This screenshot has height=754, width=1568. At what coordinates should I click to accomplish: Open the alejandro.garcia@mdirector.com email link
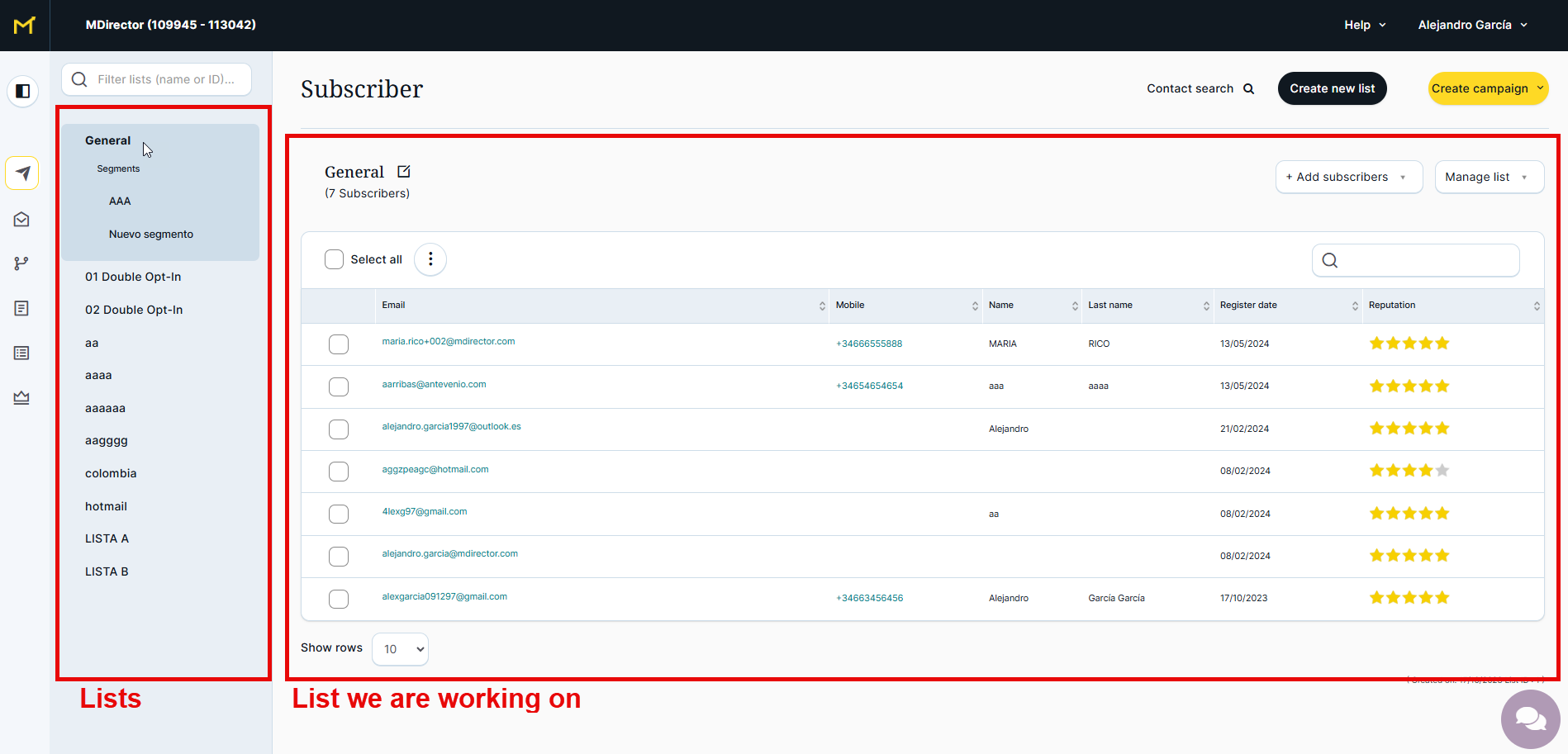(x=449, y=554)
